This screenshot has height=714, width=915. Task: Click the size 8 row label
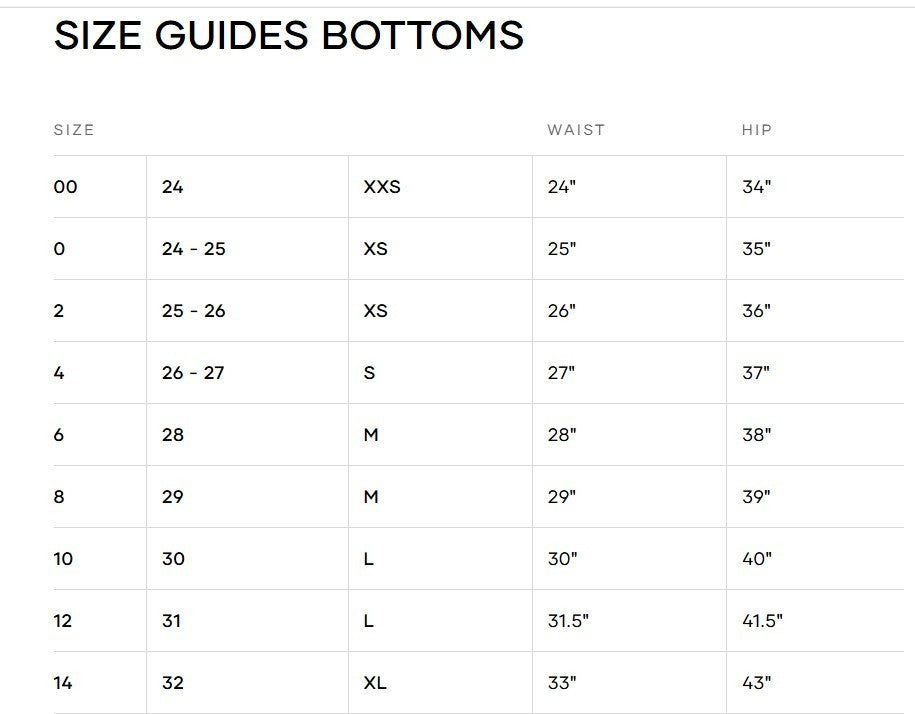(59, 497)
